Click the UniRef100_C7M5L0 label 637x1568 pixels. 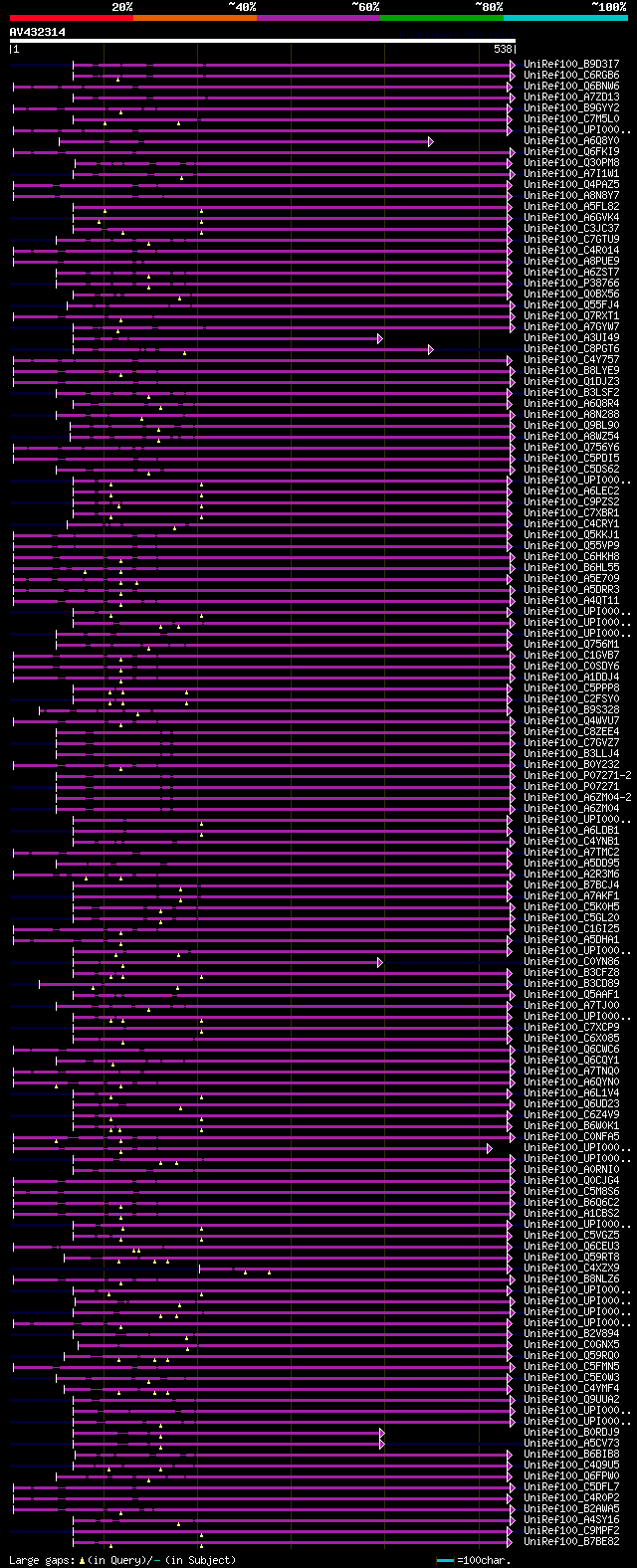[x=571, y=118]
